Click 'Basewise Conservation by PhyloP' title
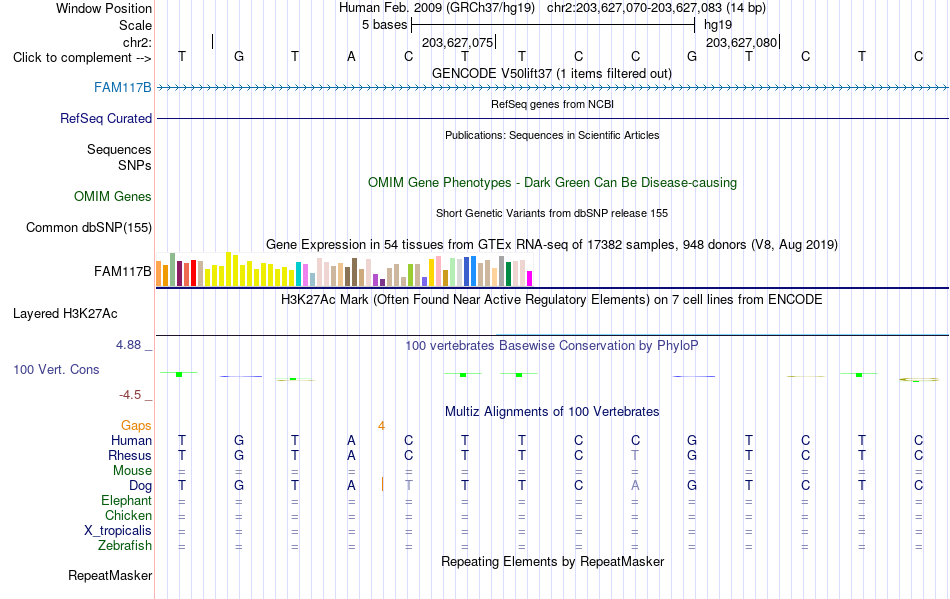The width and height of the screenshot is (950, 599). pos(552,346)
